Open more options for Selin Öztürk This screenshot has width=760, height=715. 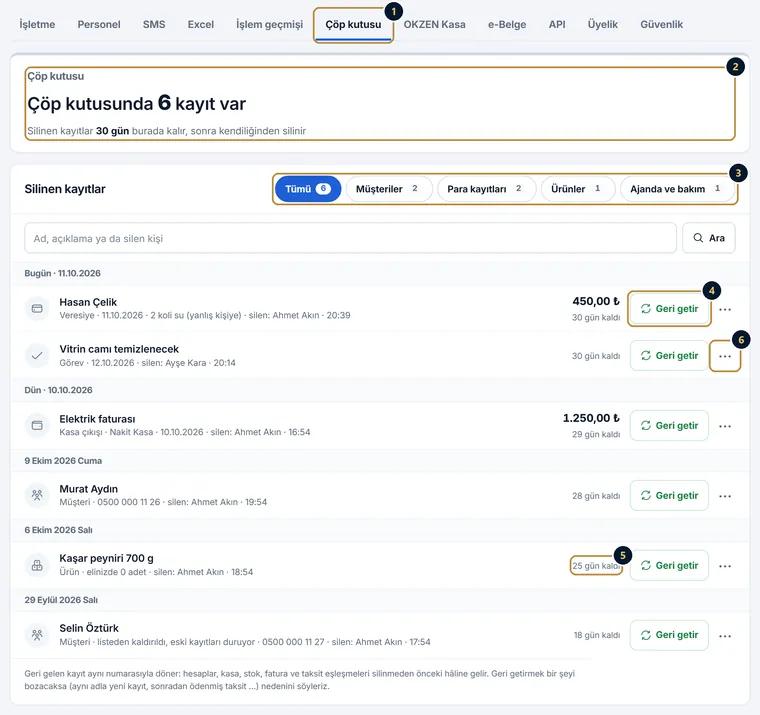pyautogui.click(x=725, y=636)
